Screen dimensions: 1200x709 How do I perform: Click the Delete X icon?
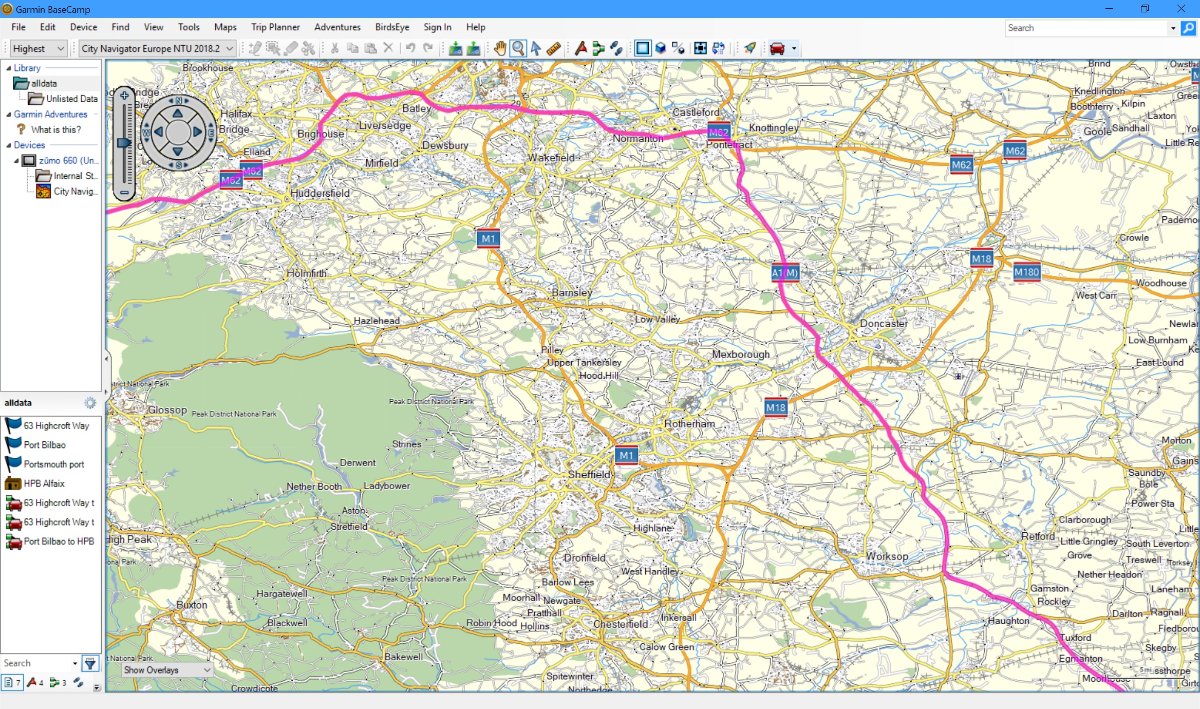388,48
